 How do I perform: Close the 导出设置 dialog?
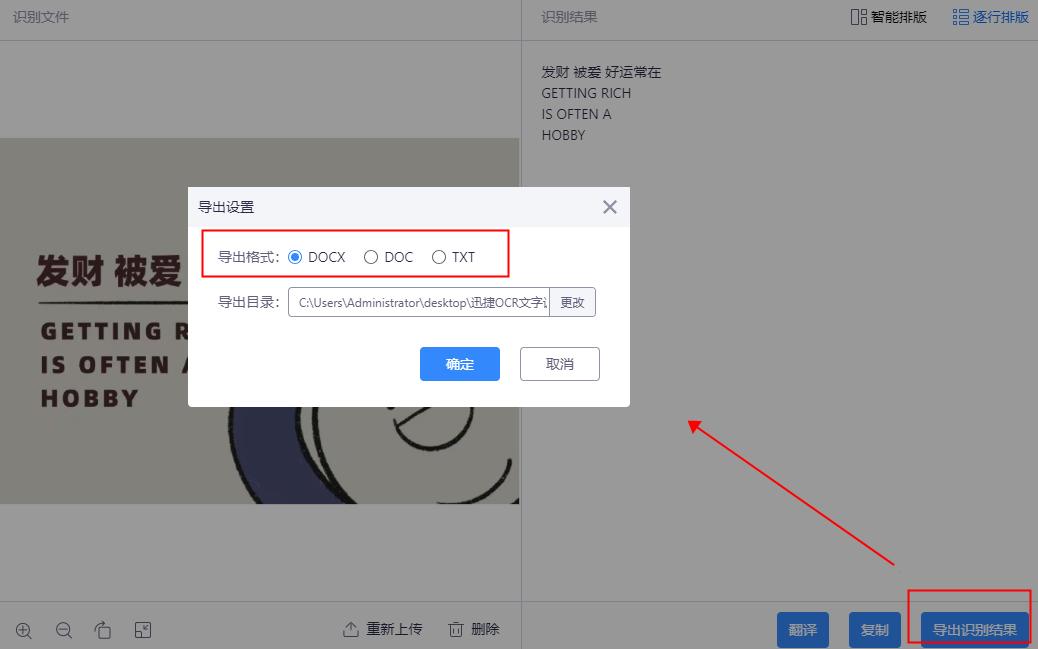[x=609, y=207]
